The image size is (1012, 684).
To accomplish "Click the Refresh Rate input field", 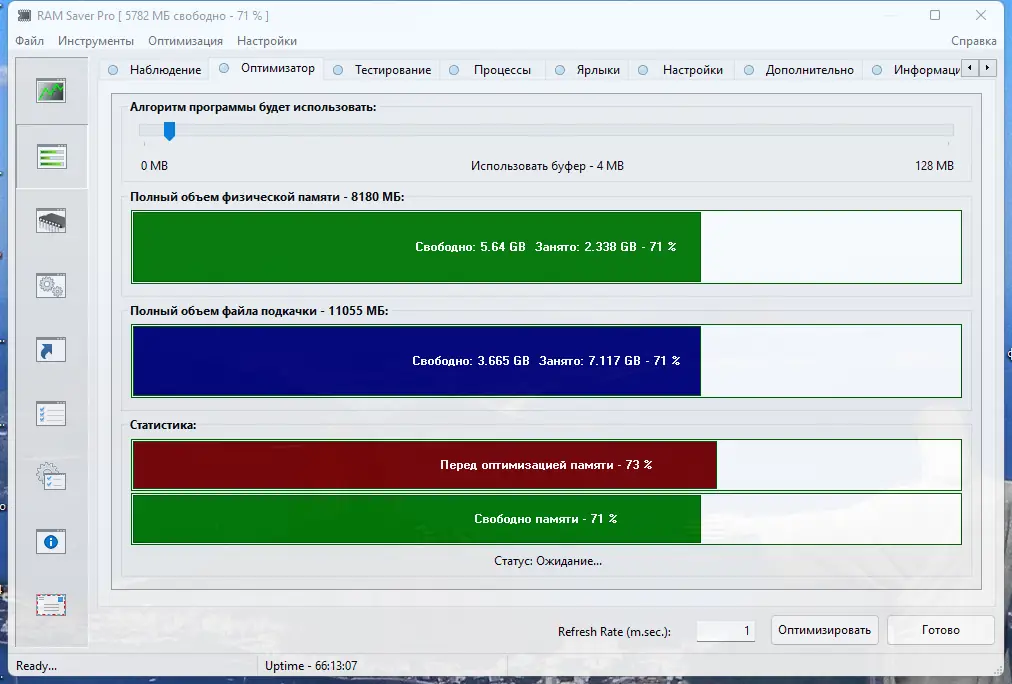I will tap(726, 630).
